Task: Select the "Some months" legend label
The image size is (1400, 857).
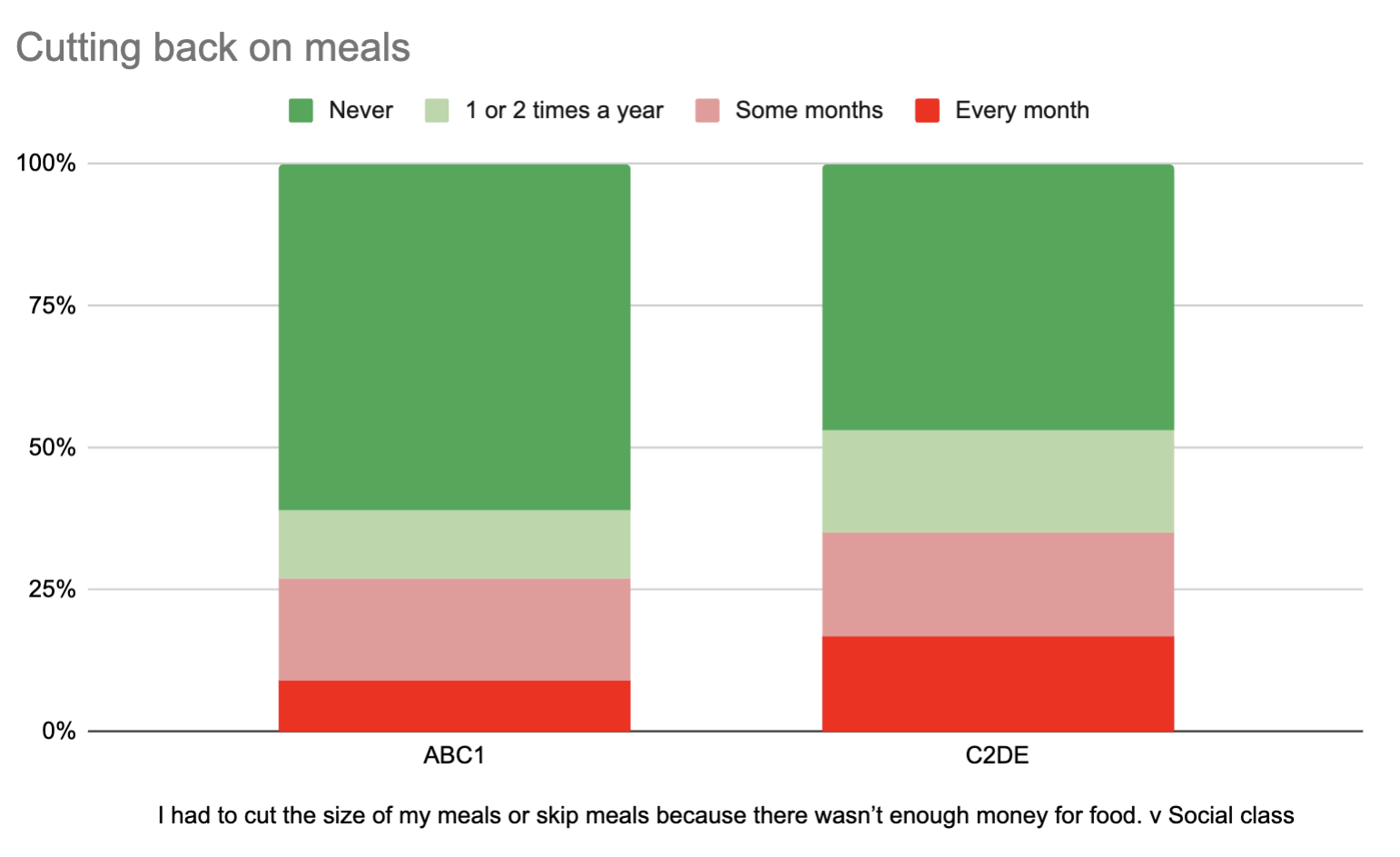Action: coord(808,111)
